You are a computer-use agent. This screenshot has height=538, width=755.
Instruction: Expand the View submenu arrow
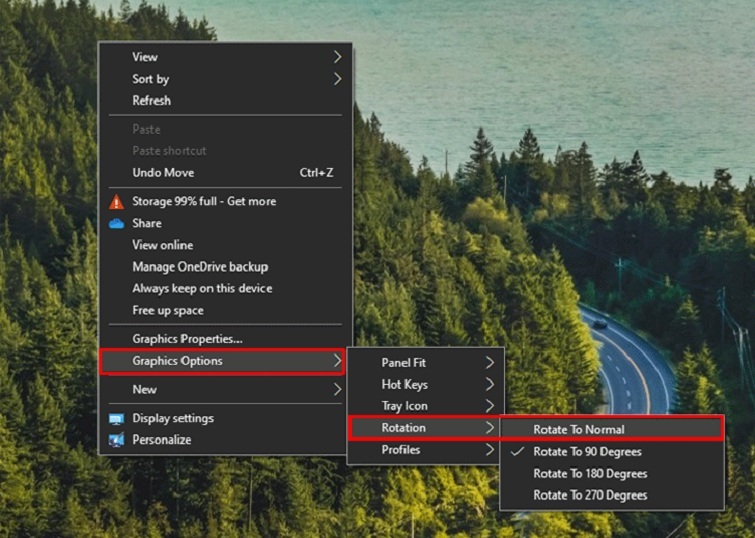click(337, 57)
